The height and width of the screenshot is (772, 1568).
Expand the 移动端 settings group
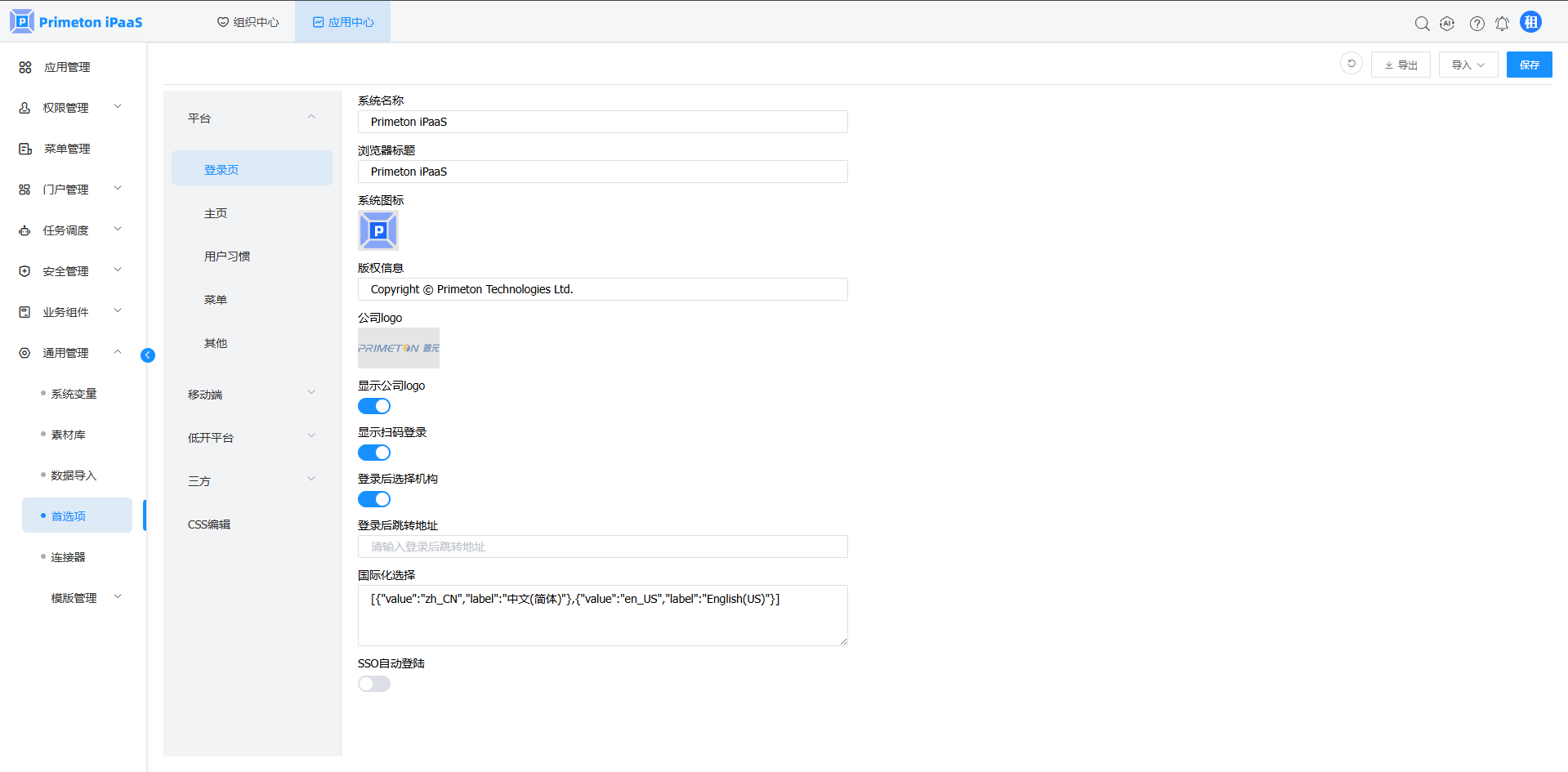tap(251, 395)
